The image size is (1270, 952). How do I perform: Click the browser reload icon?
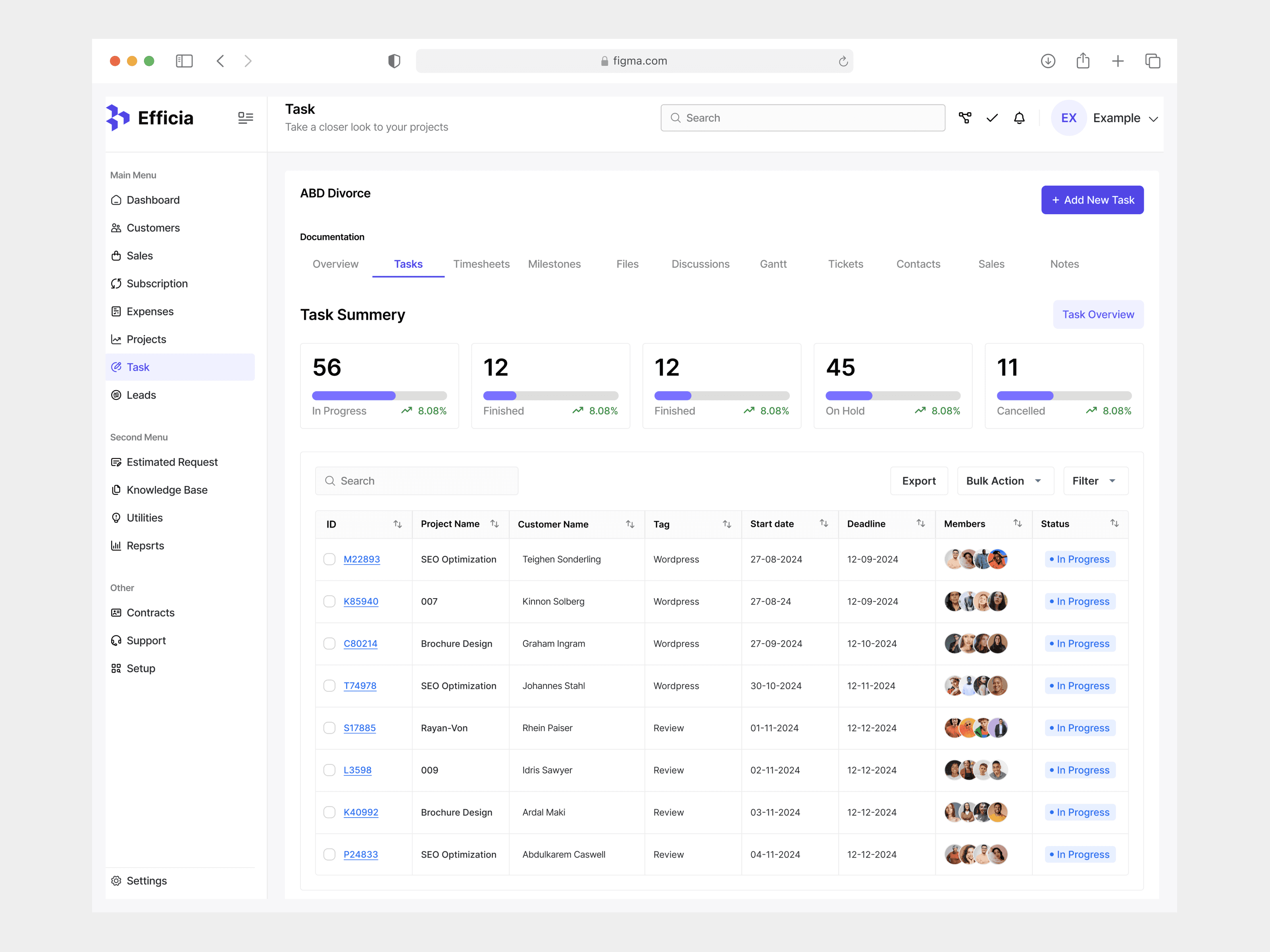(843, 61)
